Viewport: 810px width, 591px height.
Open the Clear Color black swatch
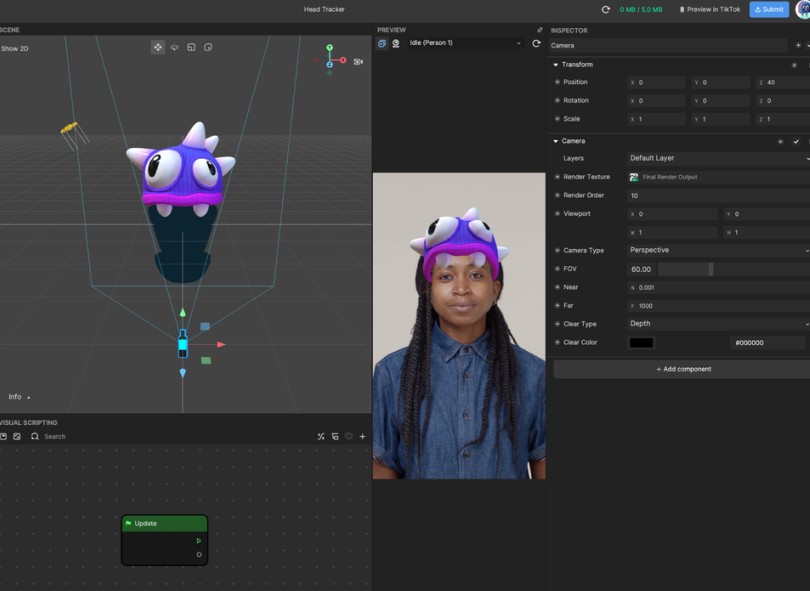(641, 343)
